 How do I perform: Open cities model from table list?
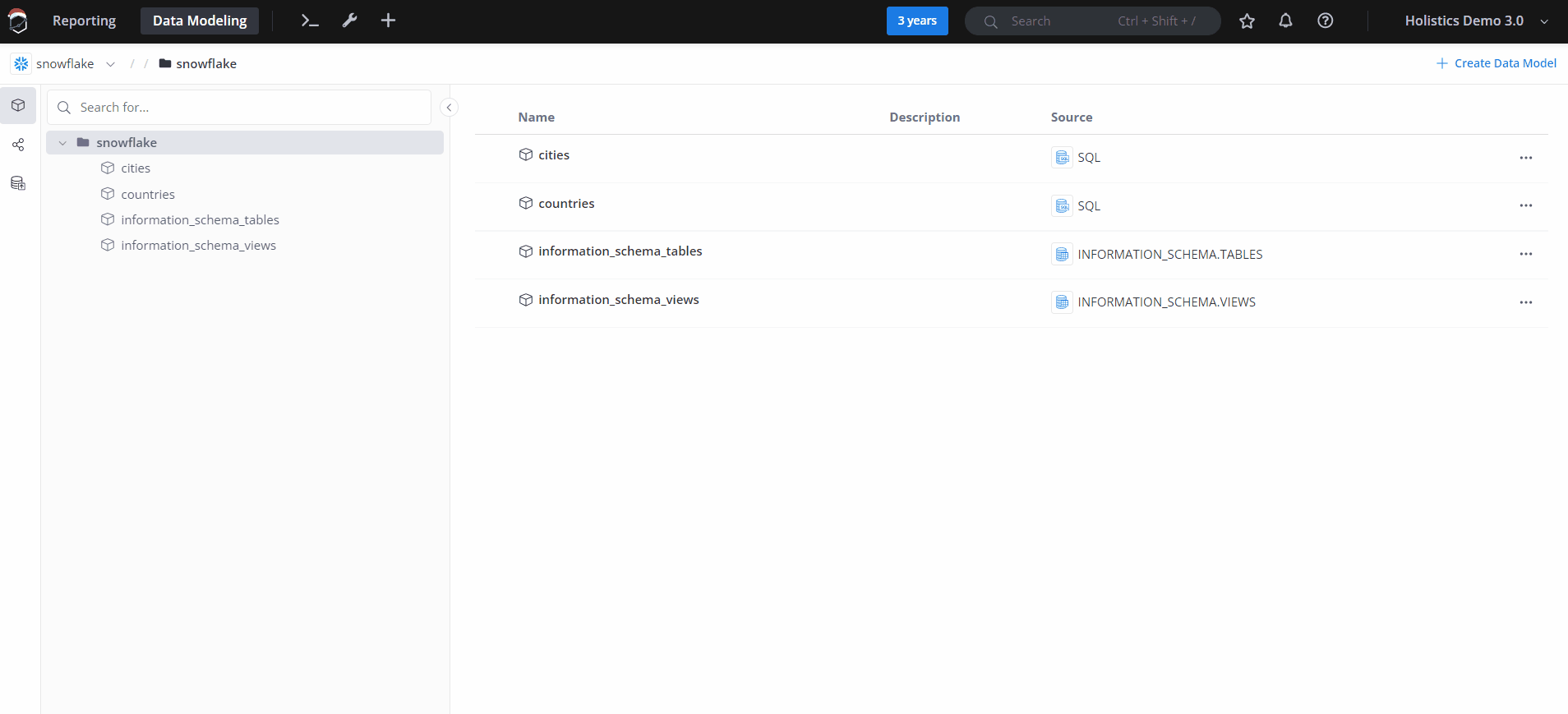coord(554,155)
